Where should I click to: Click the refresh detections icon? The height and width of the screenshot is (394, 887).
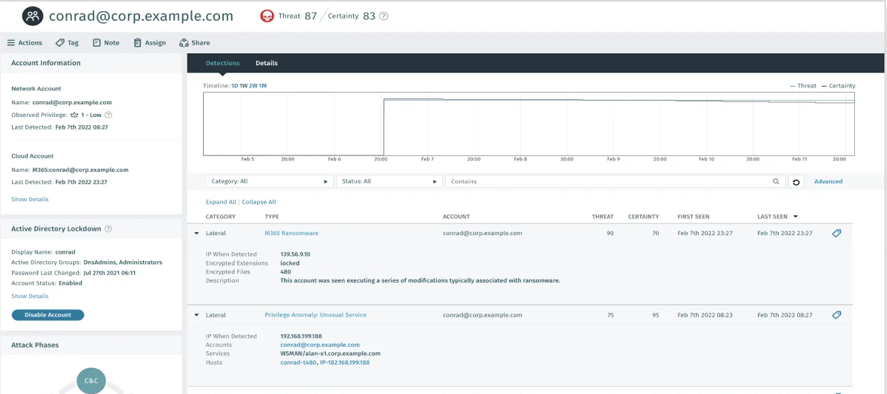796,182
